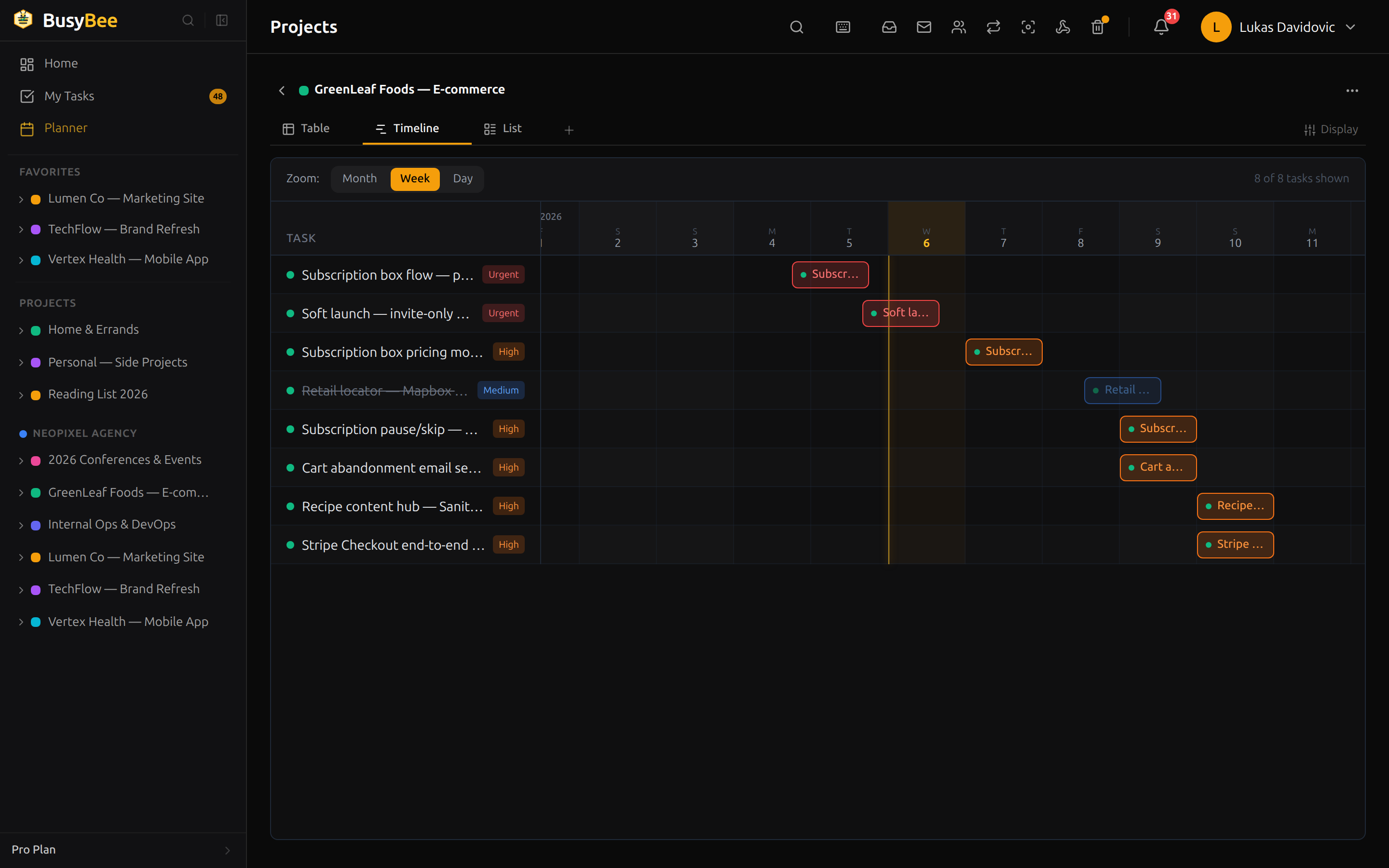Click the focus mode icon
Viewport: 1389px width, 868px height.
pyautogui.click(x=1028, y=27)
